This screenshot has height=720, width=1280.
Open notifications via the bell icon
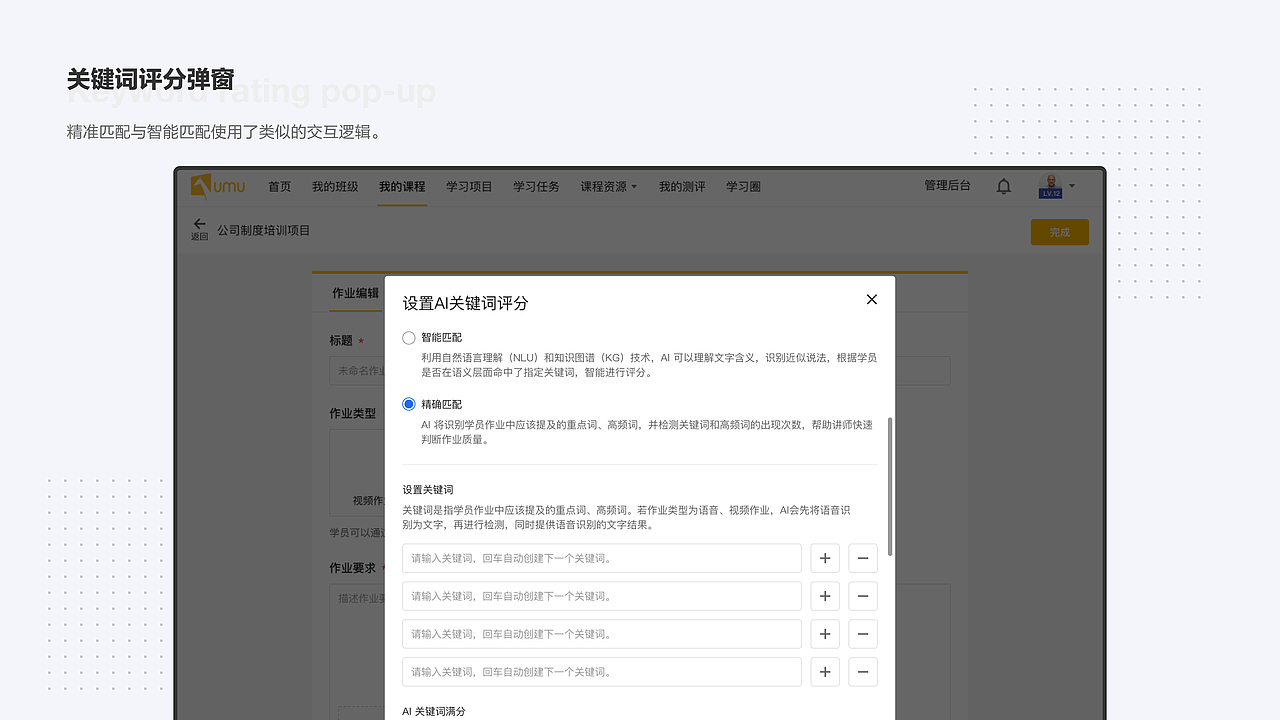pyautogui.click(x=1003, y=186)
